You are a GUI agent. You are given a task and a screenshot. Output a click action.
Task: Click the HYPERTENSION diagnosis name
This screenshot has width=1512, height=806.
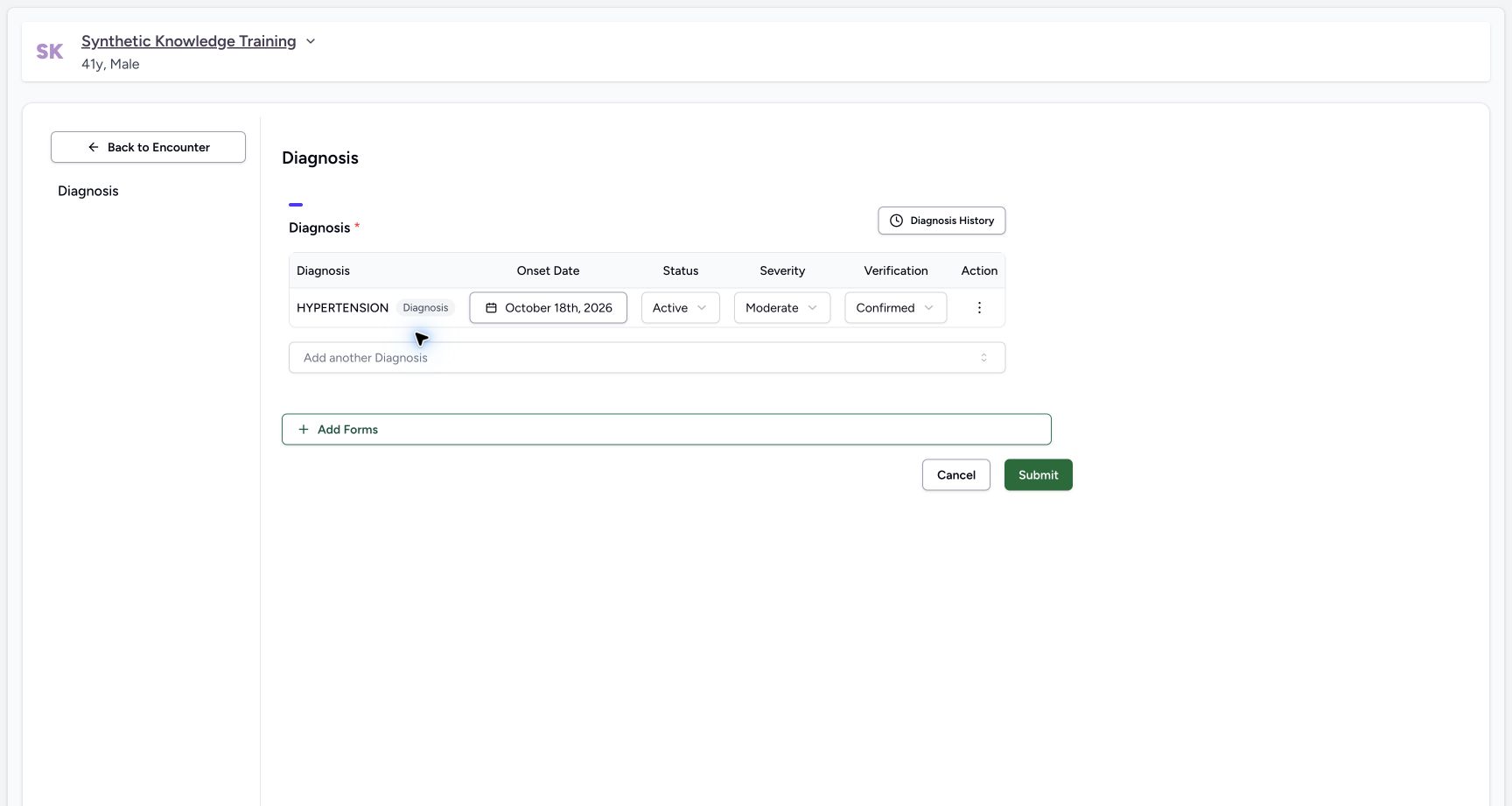click(x=342, y=308)
